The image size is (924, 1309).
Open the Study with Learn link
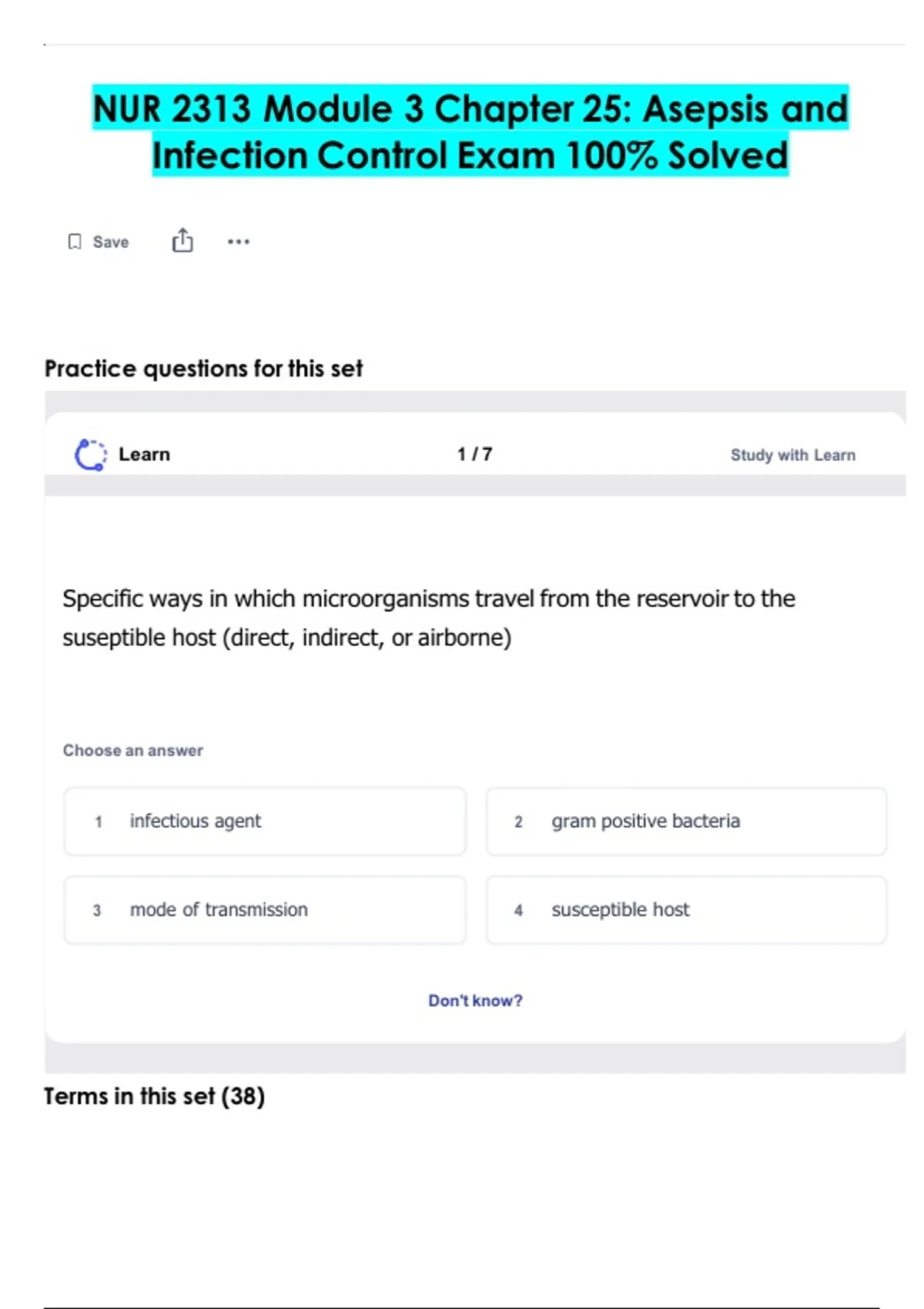pyautogui.click(x=792, y=455)
